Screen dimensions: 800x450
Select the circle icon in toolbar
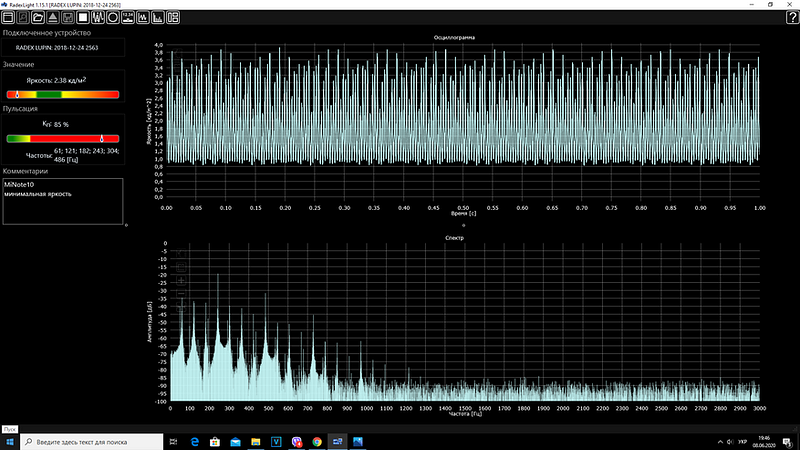click(x=113, y=18)
